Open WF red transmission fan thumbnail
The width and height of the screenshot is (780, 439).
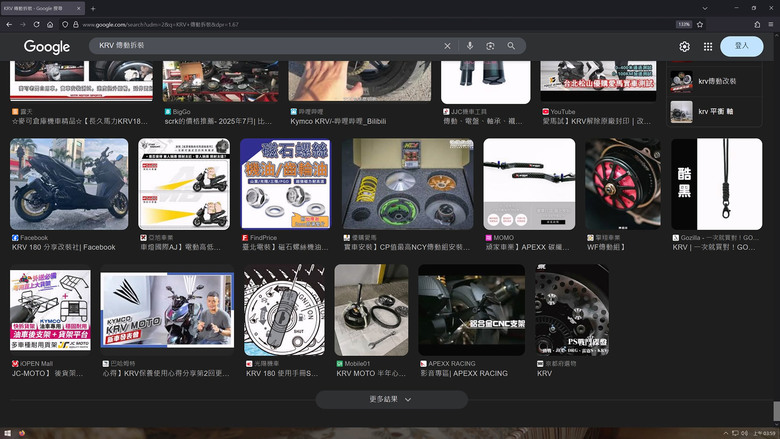click(623, 184)
